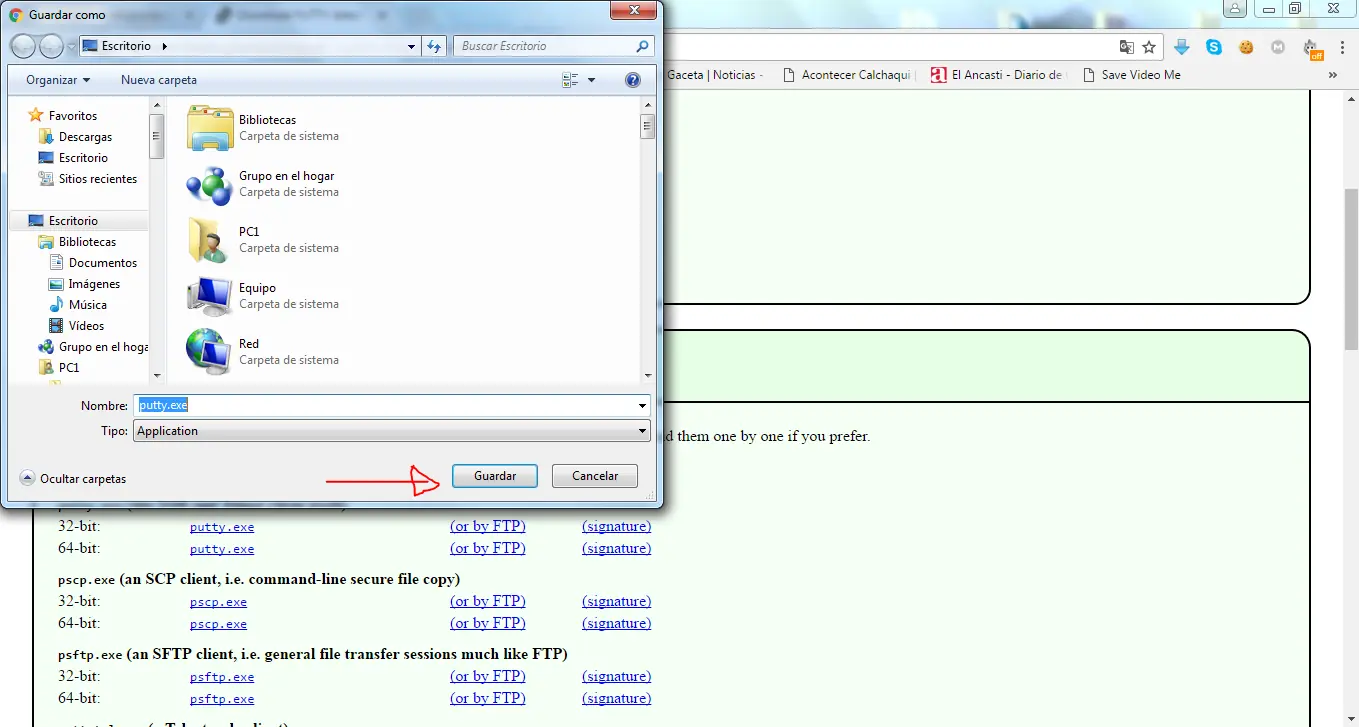Click the 64-bit pscp.exe link

(218, 624)
